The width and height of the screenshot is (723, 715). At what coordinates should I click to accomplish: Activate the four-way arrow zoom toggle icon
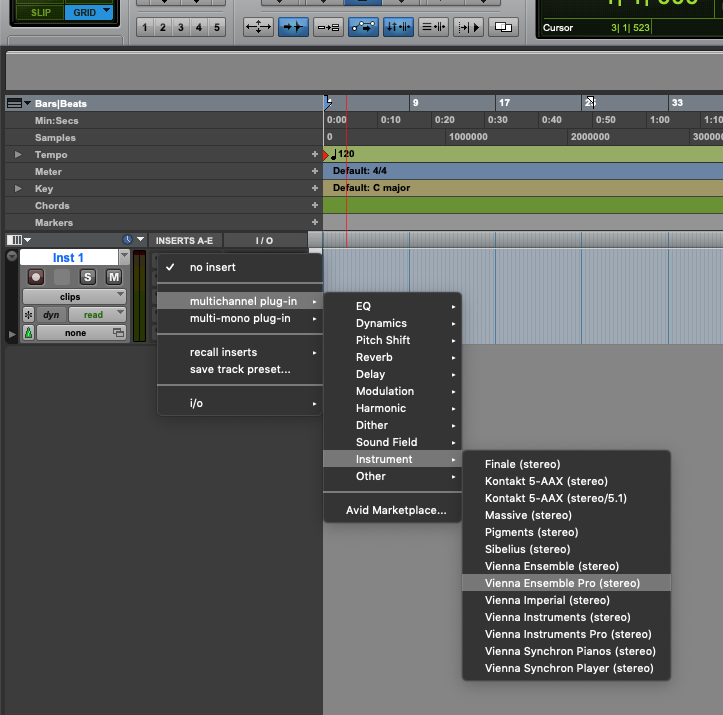click(258, 27)
